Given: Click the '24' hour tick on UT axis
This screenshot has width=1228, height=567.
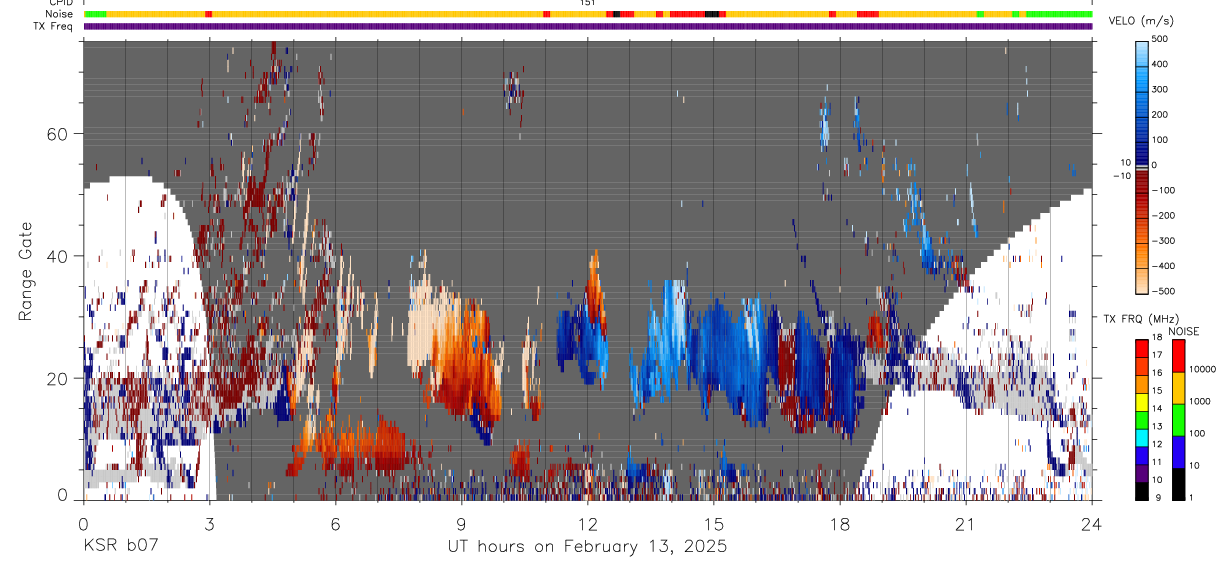Looking at the screenshot, I should pyautogui.click(x=1092, y=523).
